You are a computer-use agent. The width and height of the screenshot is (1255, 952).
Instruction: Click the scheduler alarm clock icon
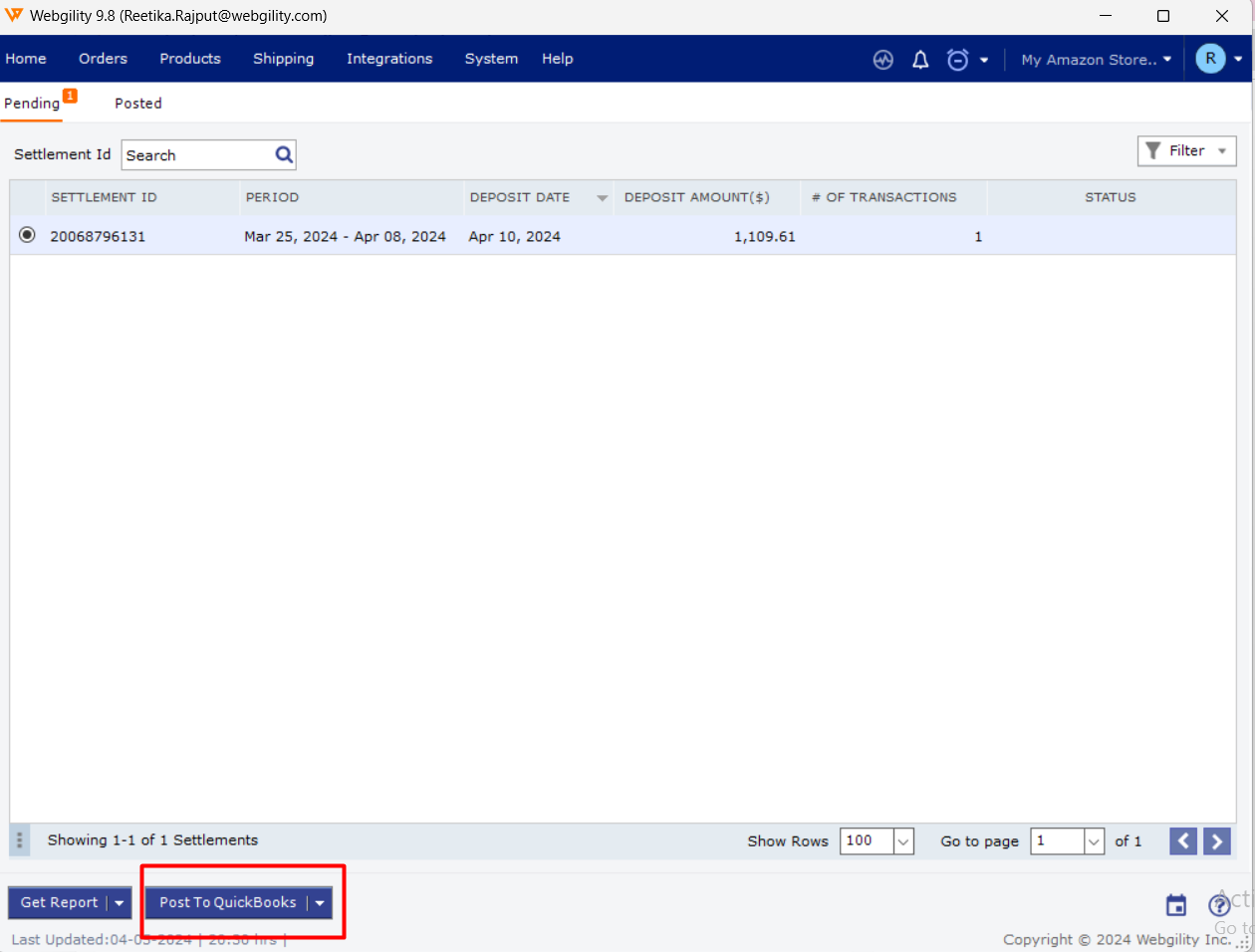click(x=957, y=60)
